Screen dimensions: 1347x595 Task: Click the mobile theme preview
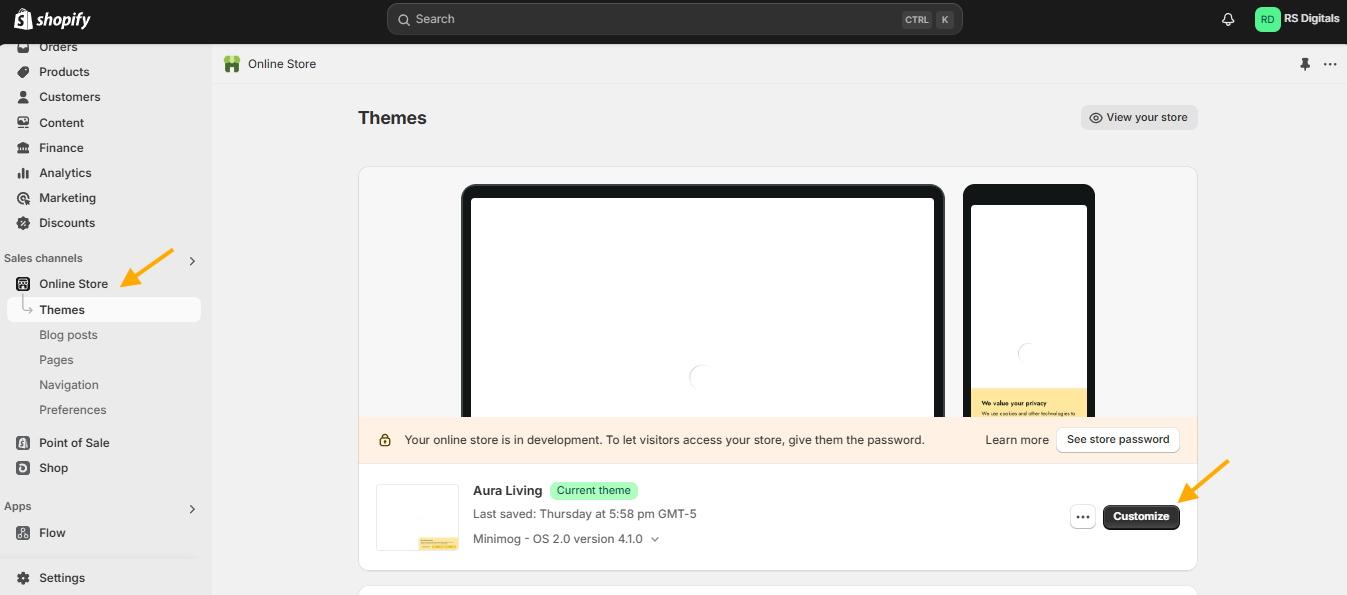click(x=1029, y=302)
